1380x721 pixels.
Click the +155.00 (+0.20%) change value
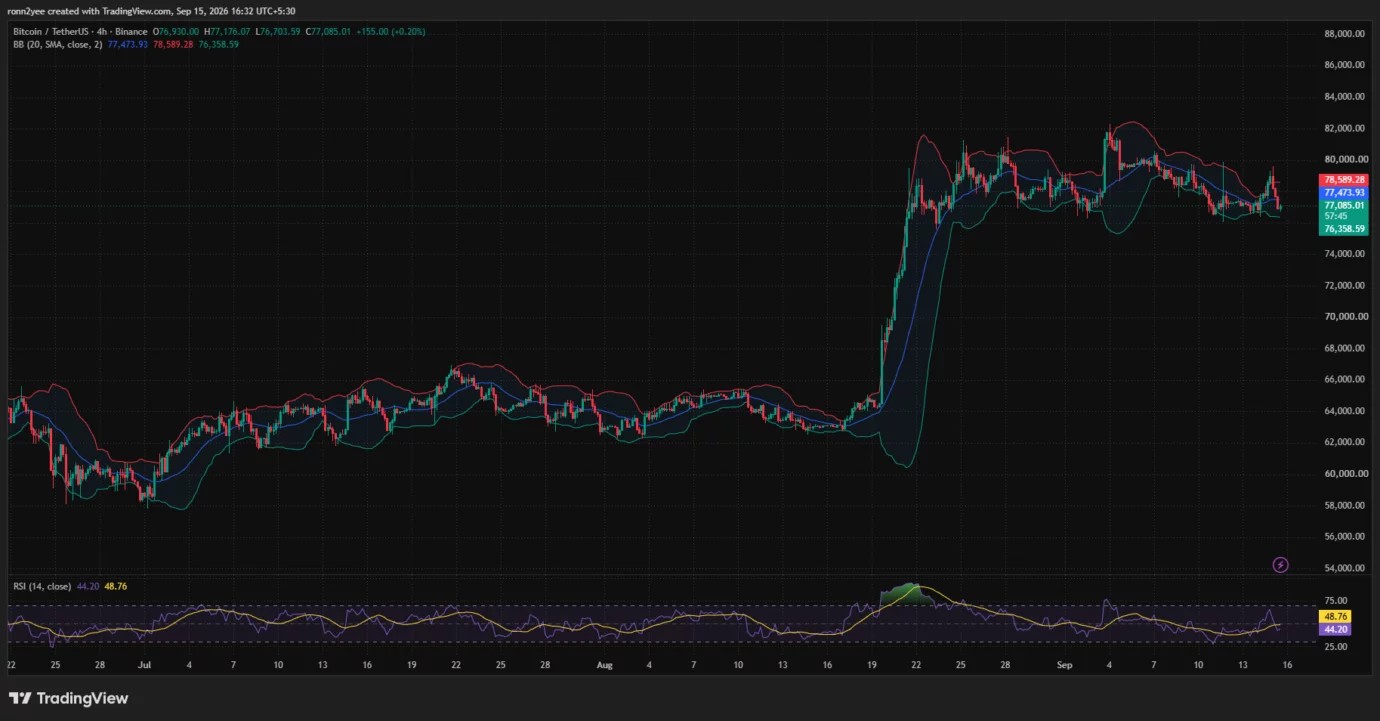[391, 32]
